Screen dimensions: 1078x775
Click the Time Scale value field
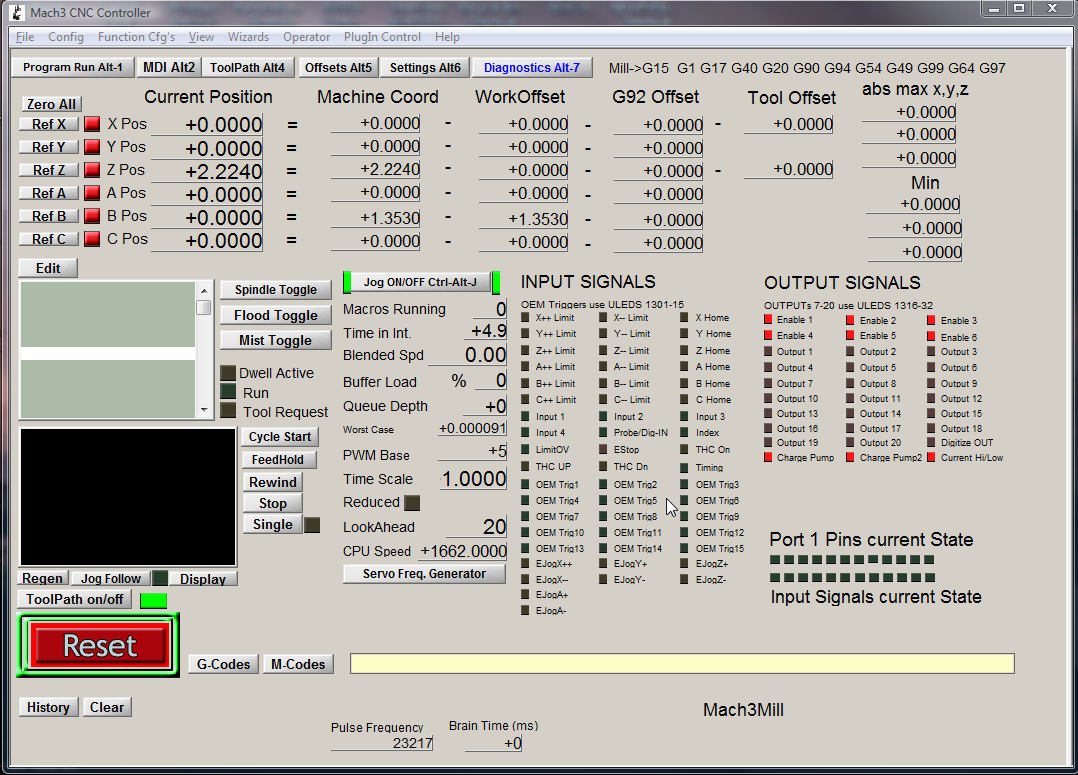pyautogui.click(x=474, y=479)
